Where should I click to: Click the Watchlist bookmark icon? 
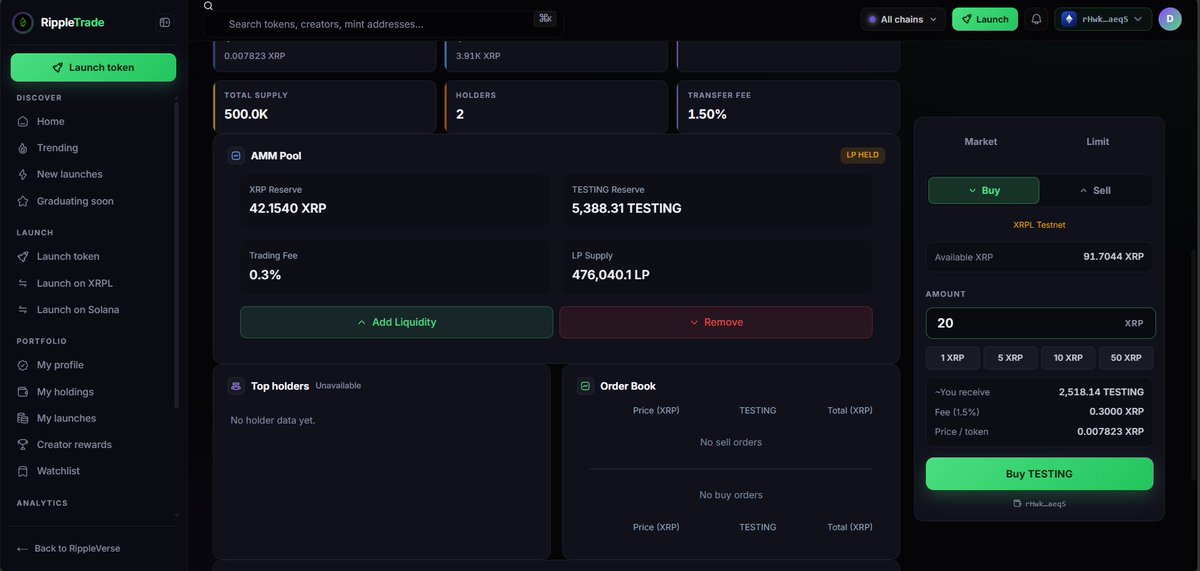click(23, 471)
